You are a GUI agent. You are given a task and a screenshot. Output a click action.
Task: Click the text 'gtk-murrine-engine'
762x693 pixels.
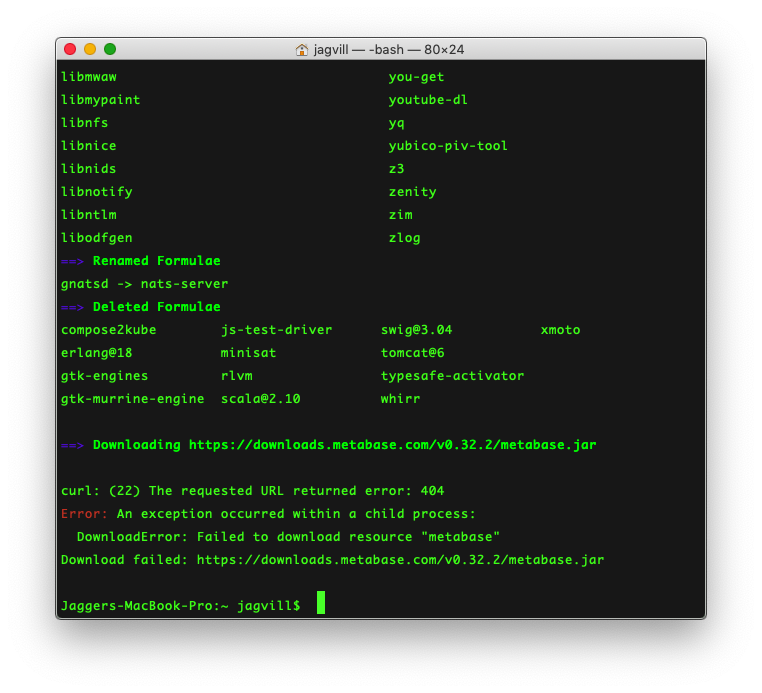[133, 399]
